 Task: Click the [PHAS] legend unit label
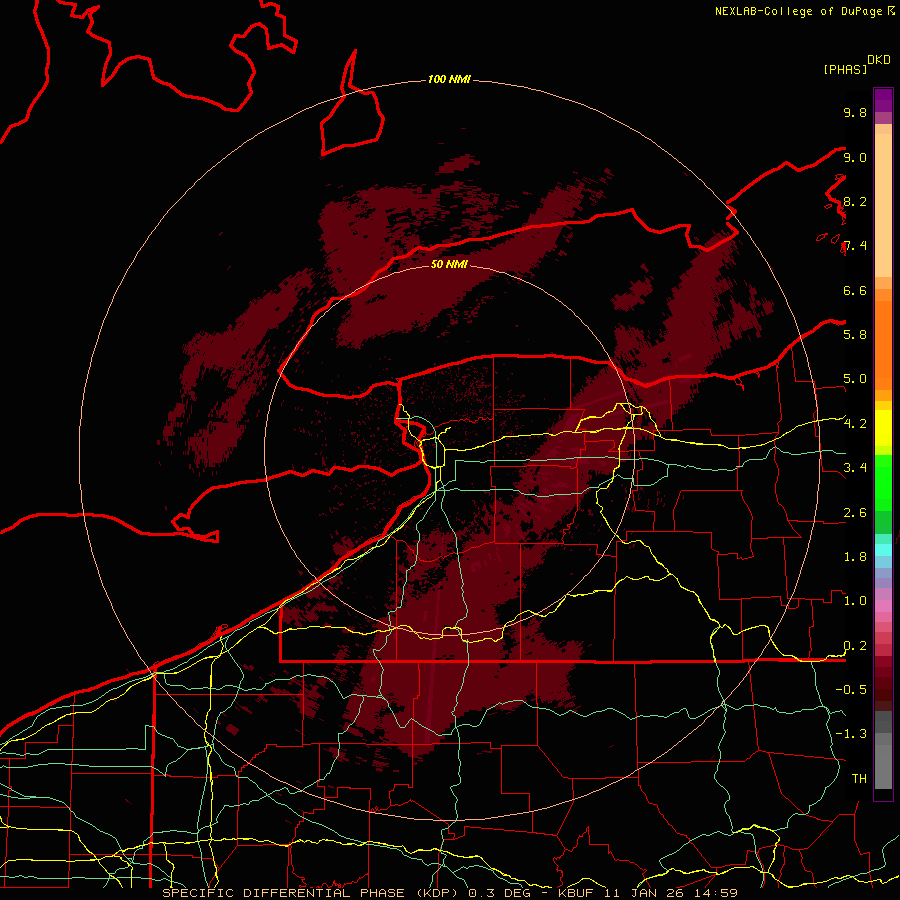(x=845, y=70)
